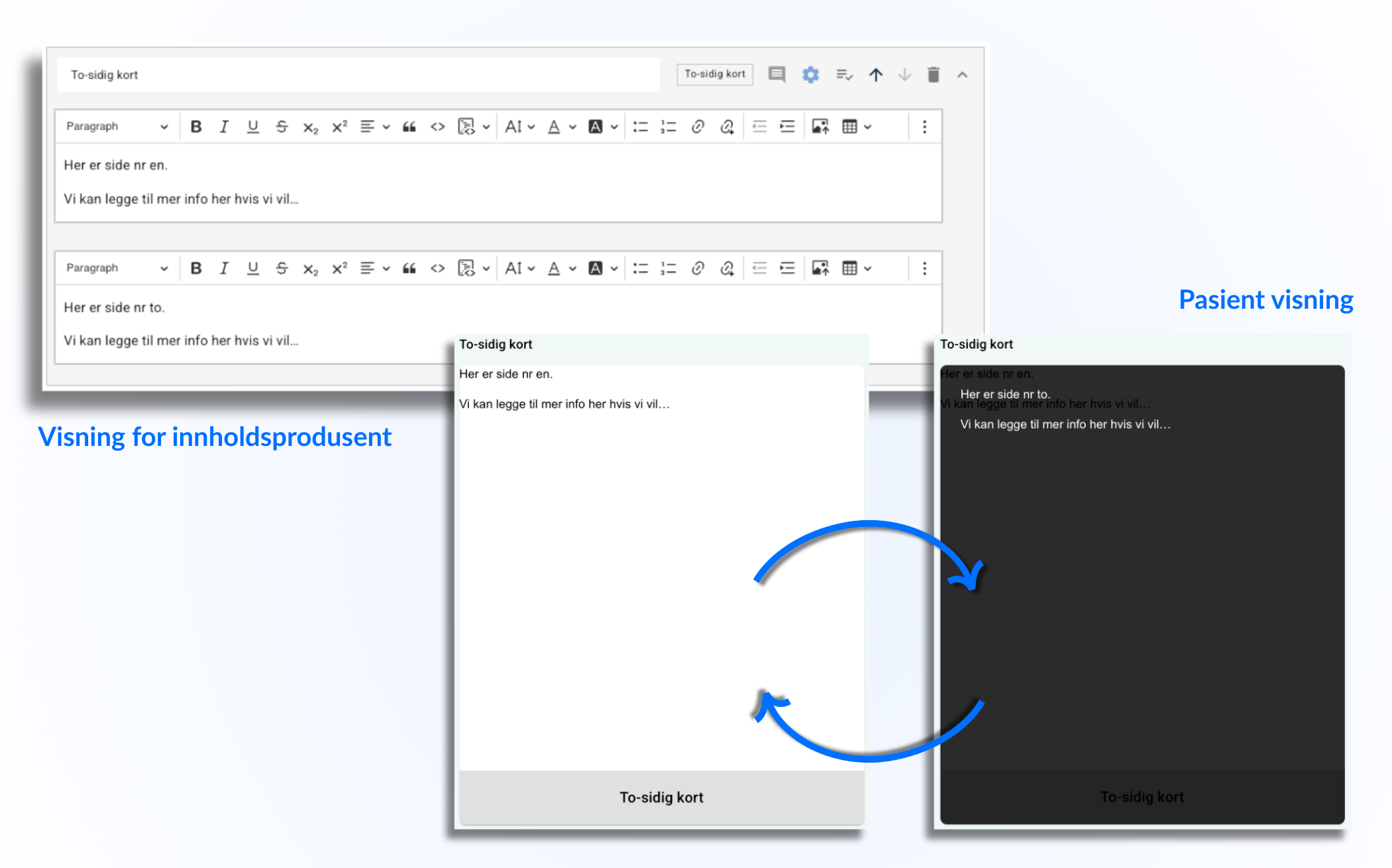Screen dimensions: 1392x868
Task: Collapse the card with the chevron up
Action: point(962,75)
